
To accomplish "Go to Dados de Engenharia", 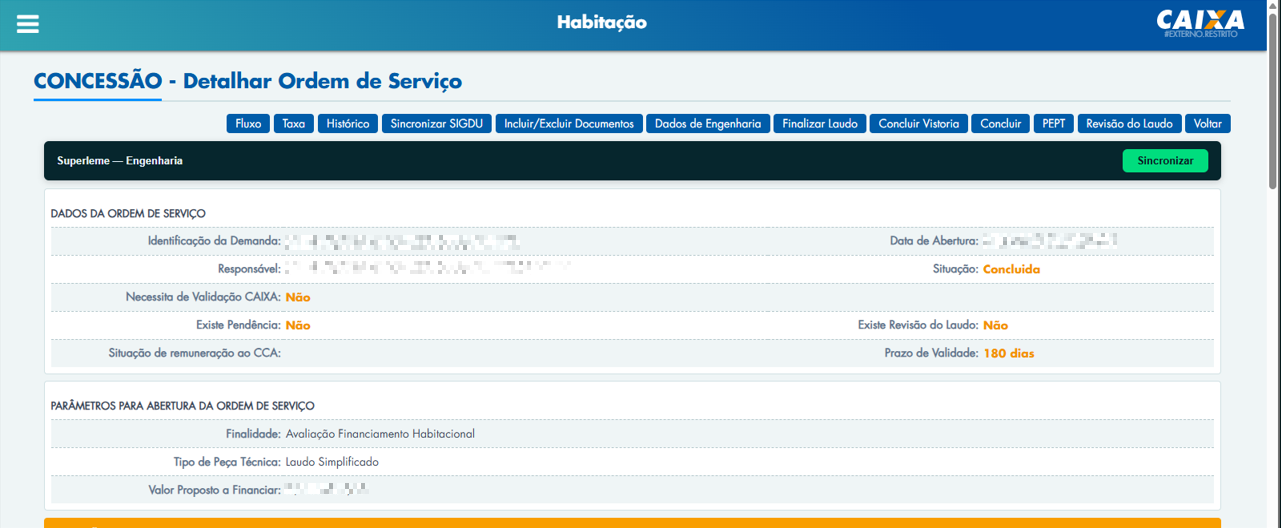I will coord(708,124).
